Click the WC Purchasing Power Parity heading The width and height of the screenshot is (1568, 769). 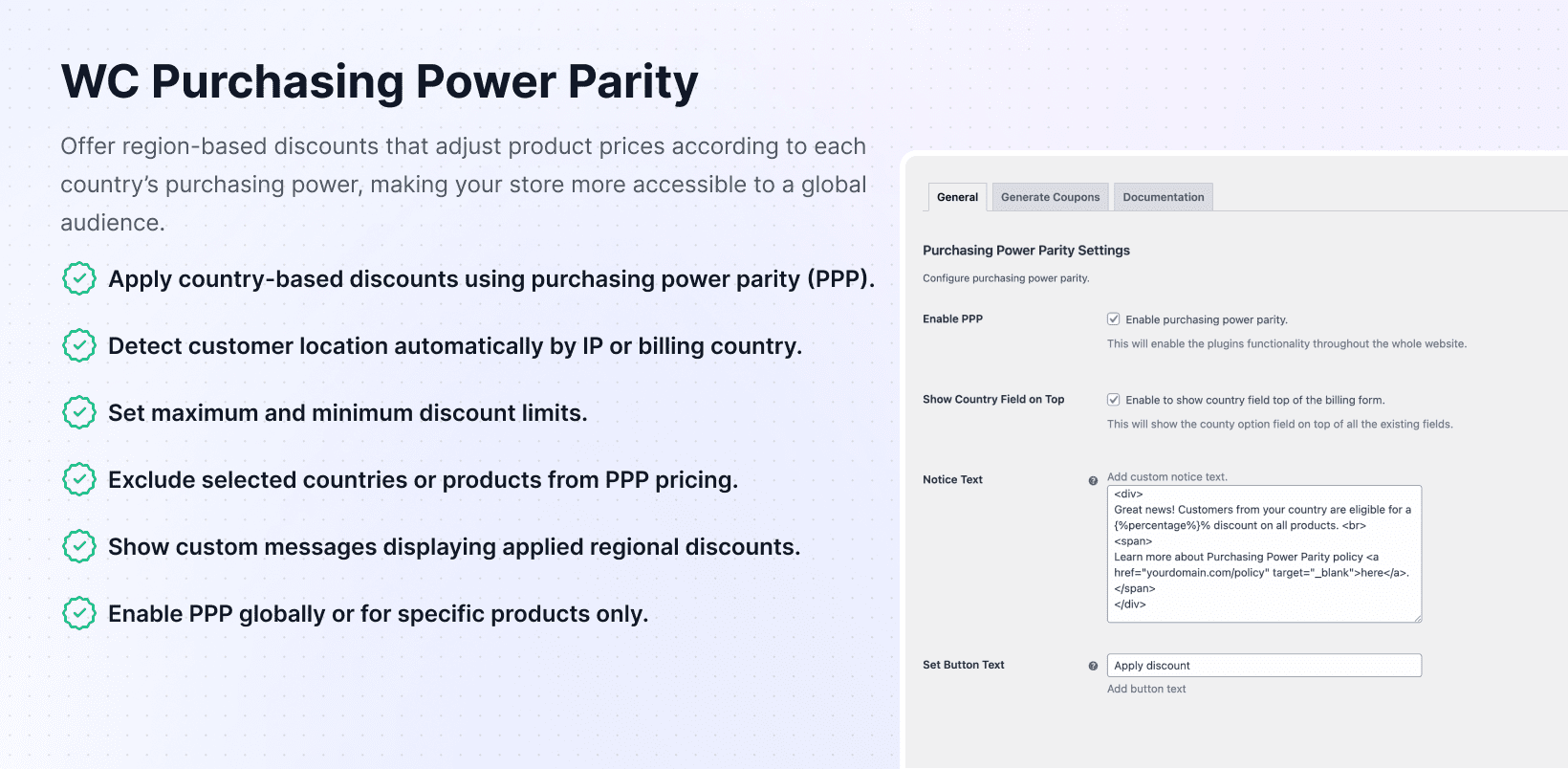click(380, 81)
